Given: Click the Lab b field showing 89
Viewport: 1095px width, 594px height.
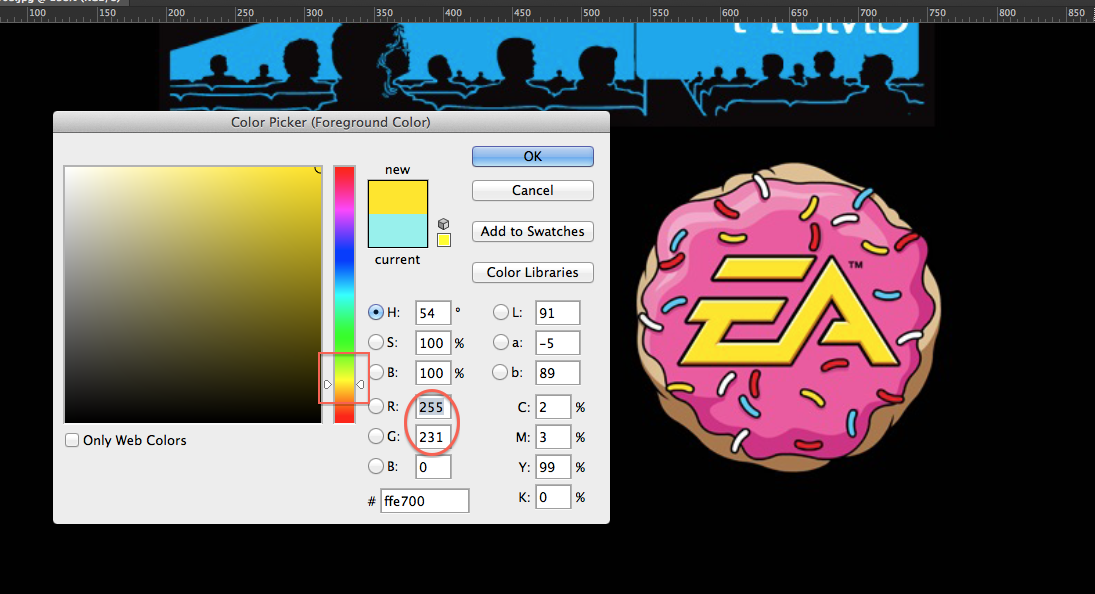Looking at the screenshot, I should click(x=557, y=373).
